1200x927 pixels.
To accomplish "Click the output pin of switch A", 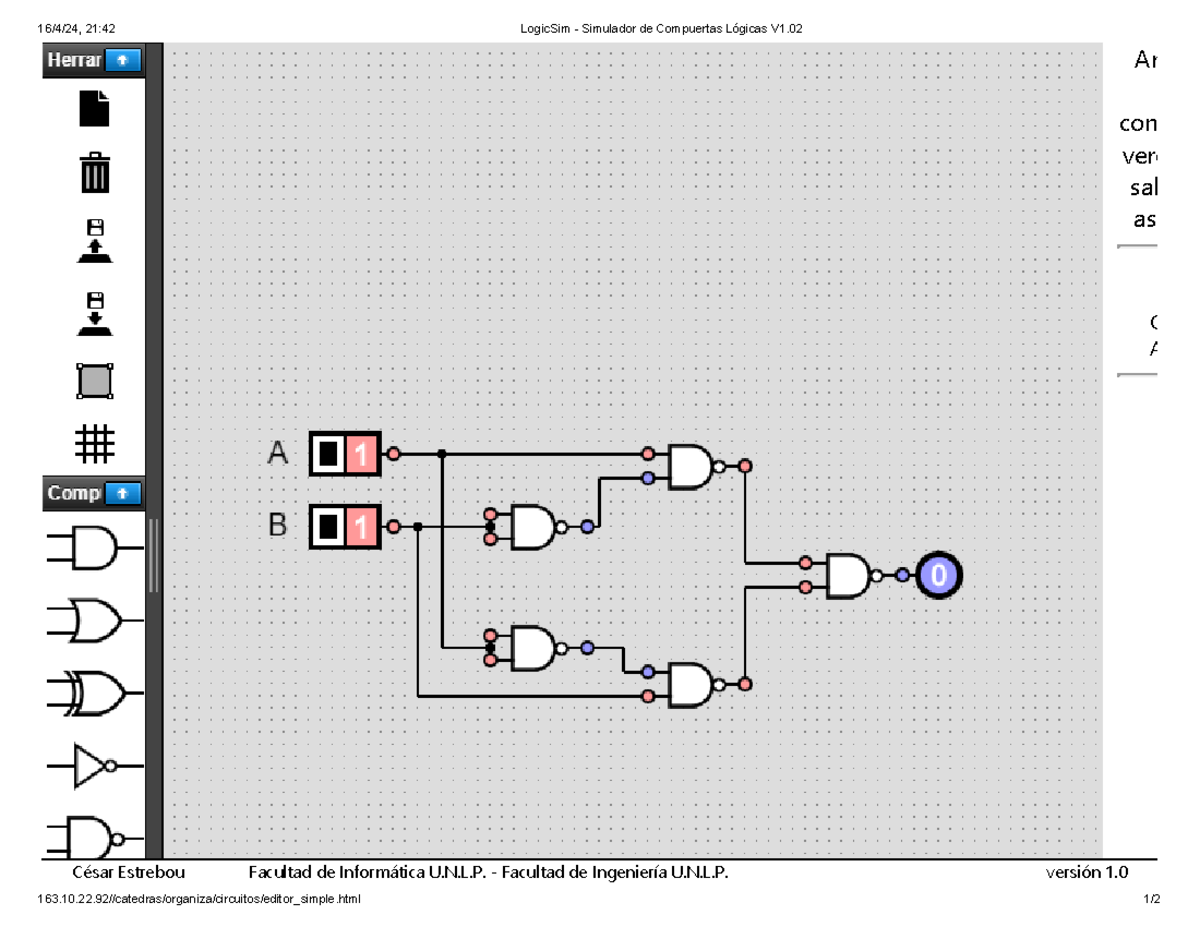I will pos(394,454).
